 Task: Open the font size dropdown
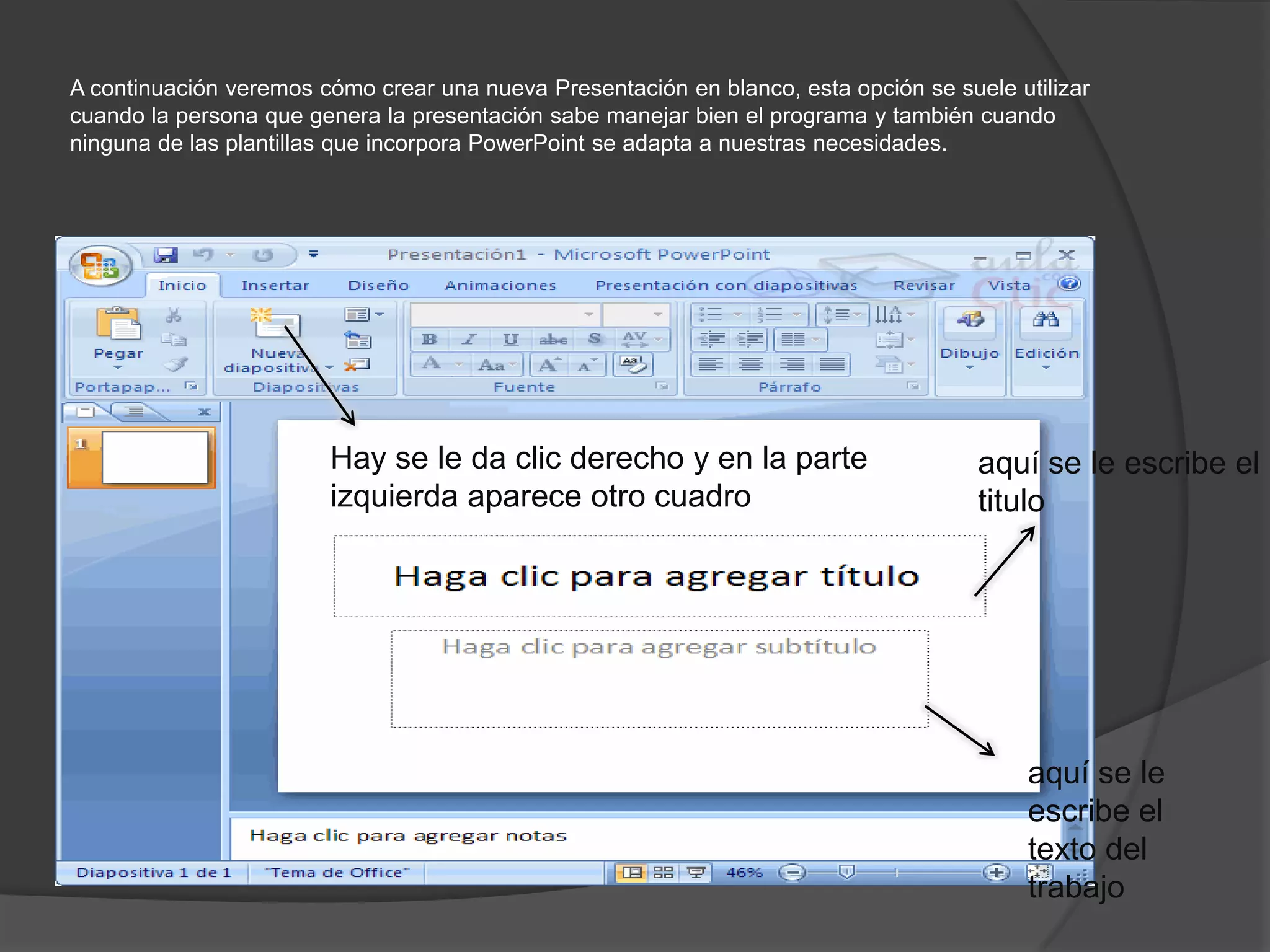pos(657,315)
